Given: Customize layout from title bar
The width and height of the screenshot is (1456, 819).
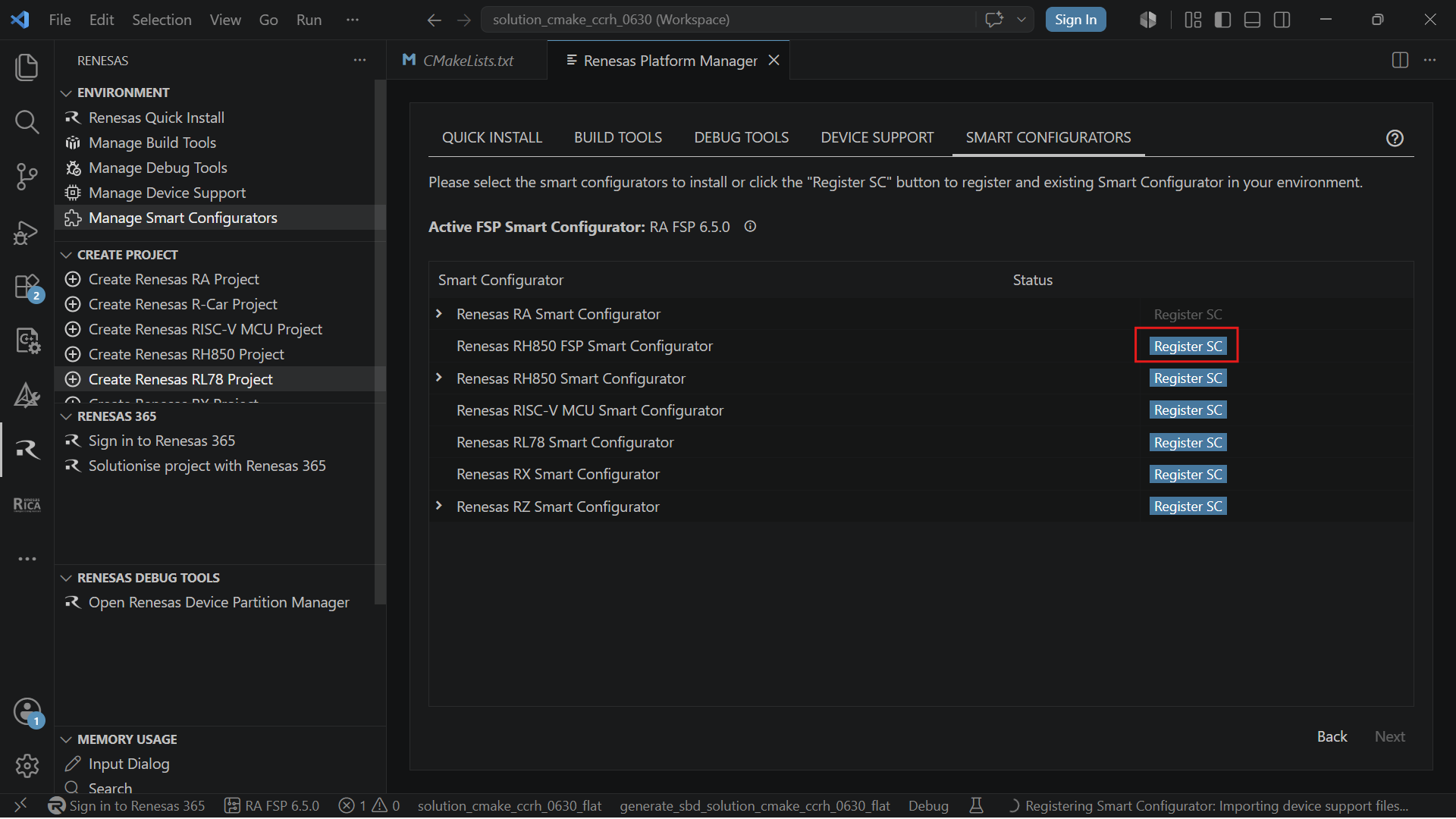Looking at the screenshot, I should pos(1193,20).
